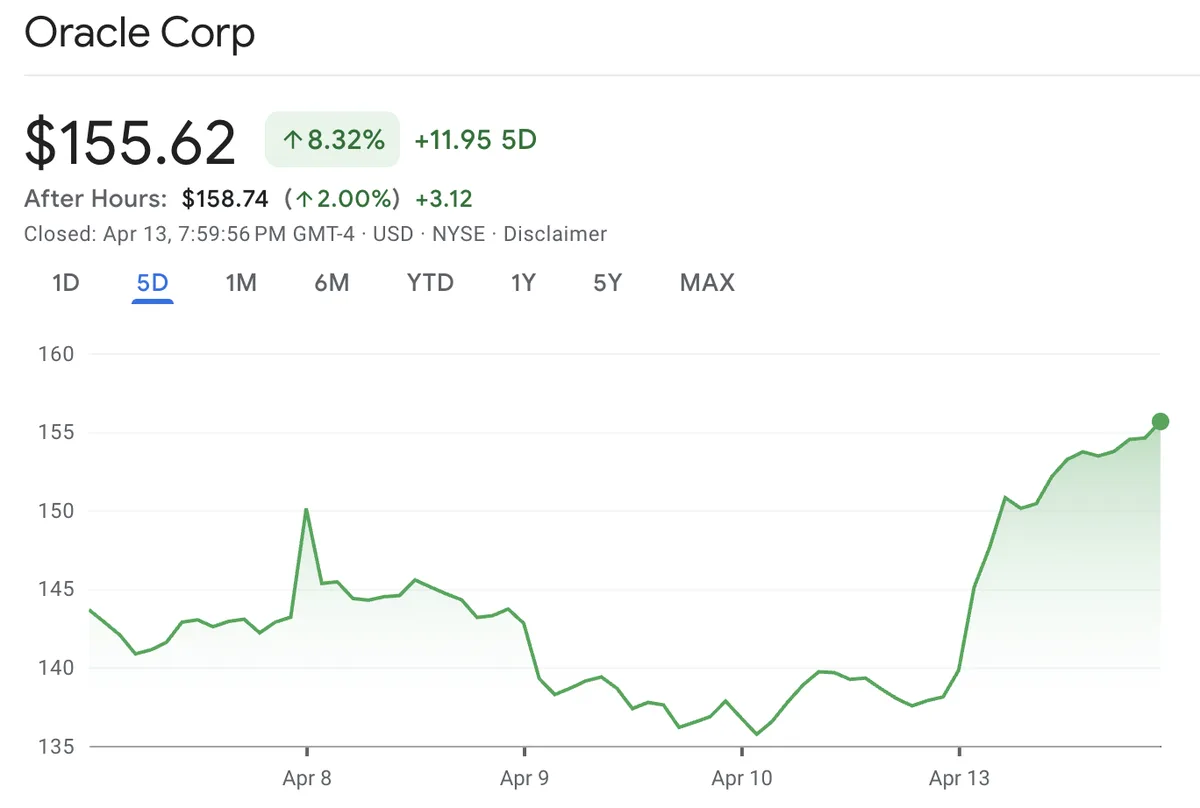Image resolution: width=1200 pixels, height=808 pixels.
Task: Select the 5D chart view
Action: (x=151, y=283)
